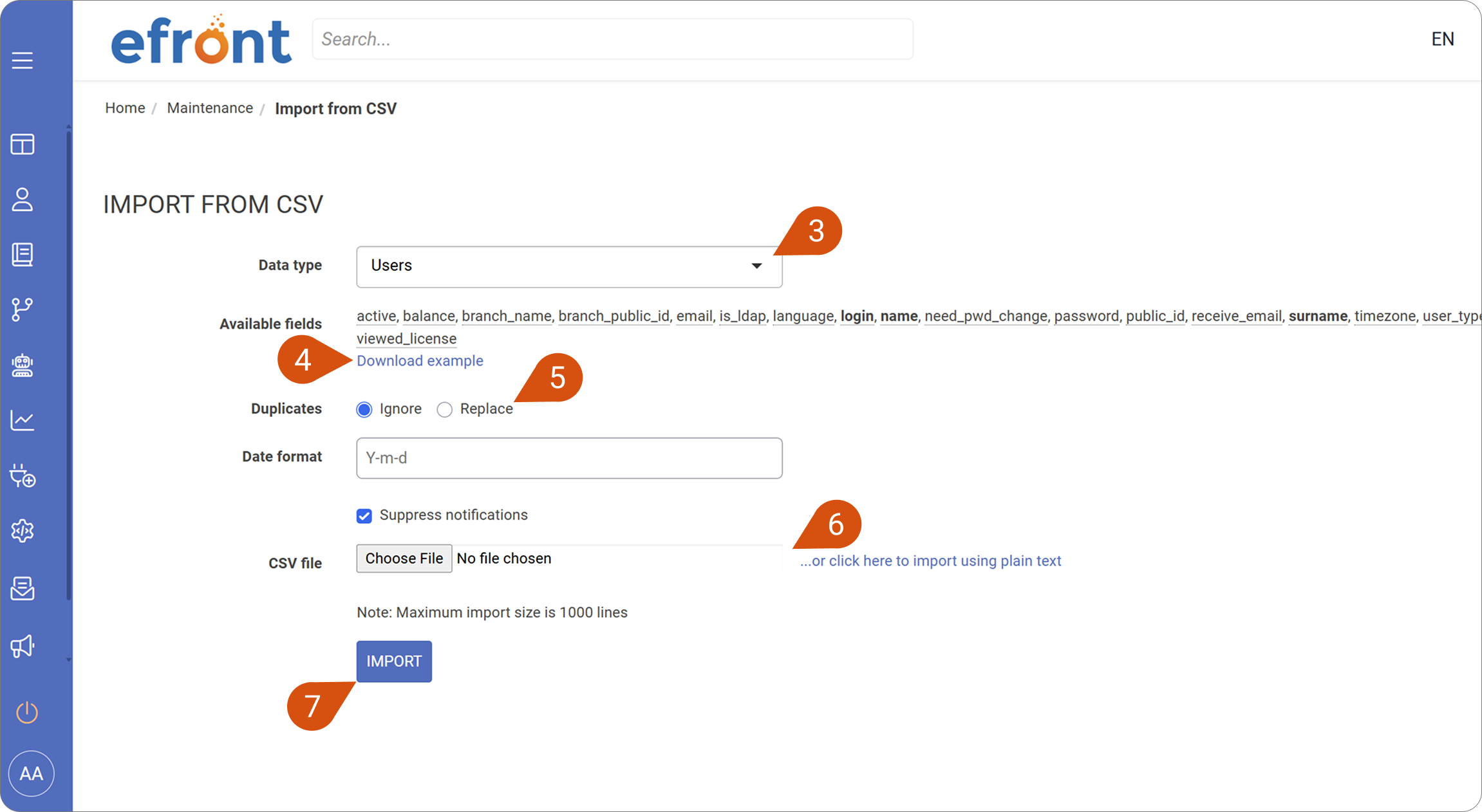Screen dimensions: 1482x812
Task: Click Download example link
Action: point(420,360)
